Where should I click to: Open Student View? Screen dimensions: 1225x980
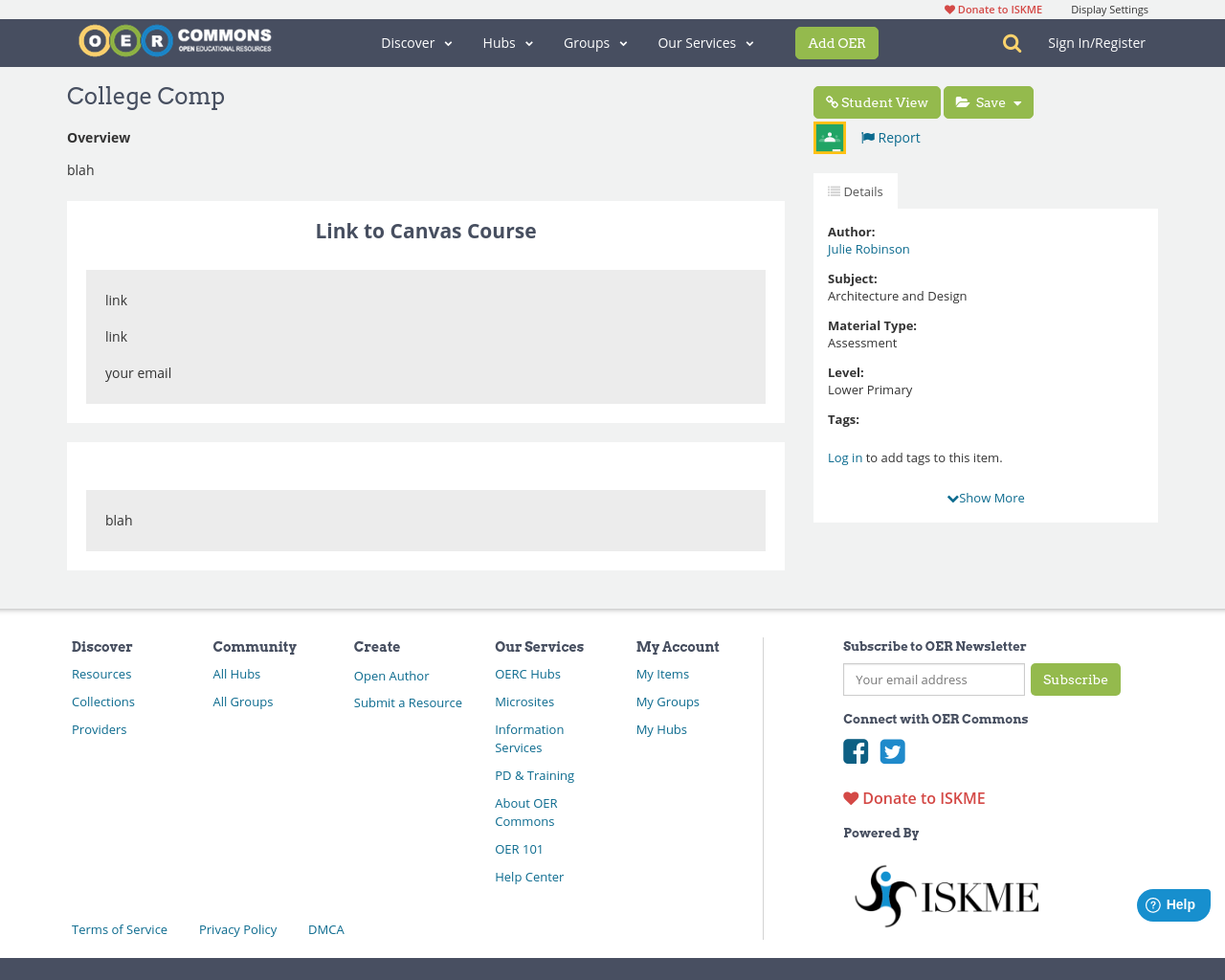[877, 101]
